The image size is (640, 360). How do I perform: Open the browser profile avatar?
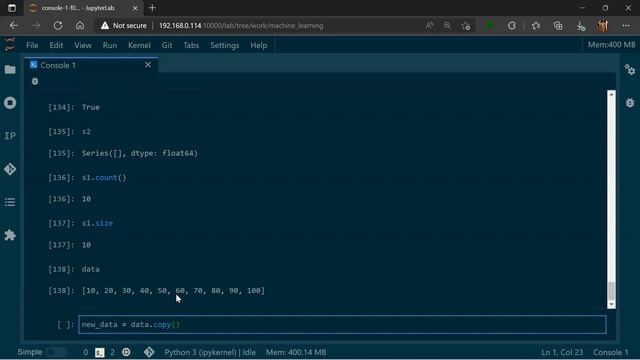(x=603, y=25)
